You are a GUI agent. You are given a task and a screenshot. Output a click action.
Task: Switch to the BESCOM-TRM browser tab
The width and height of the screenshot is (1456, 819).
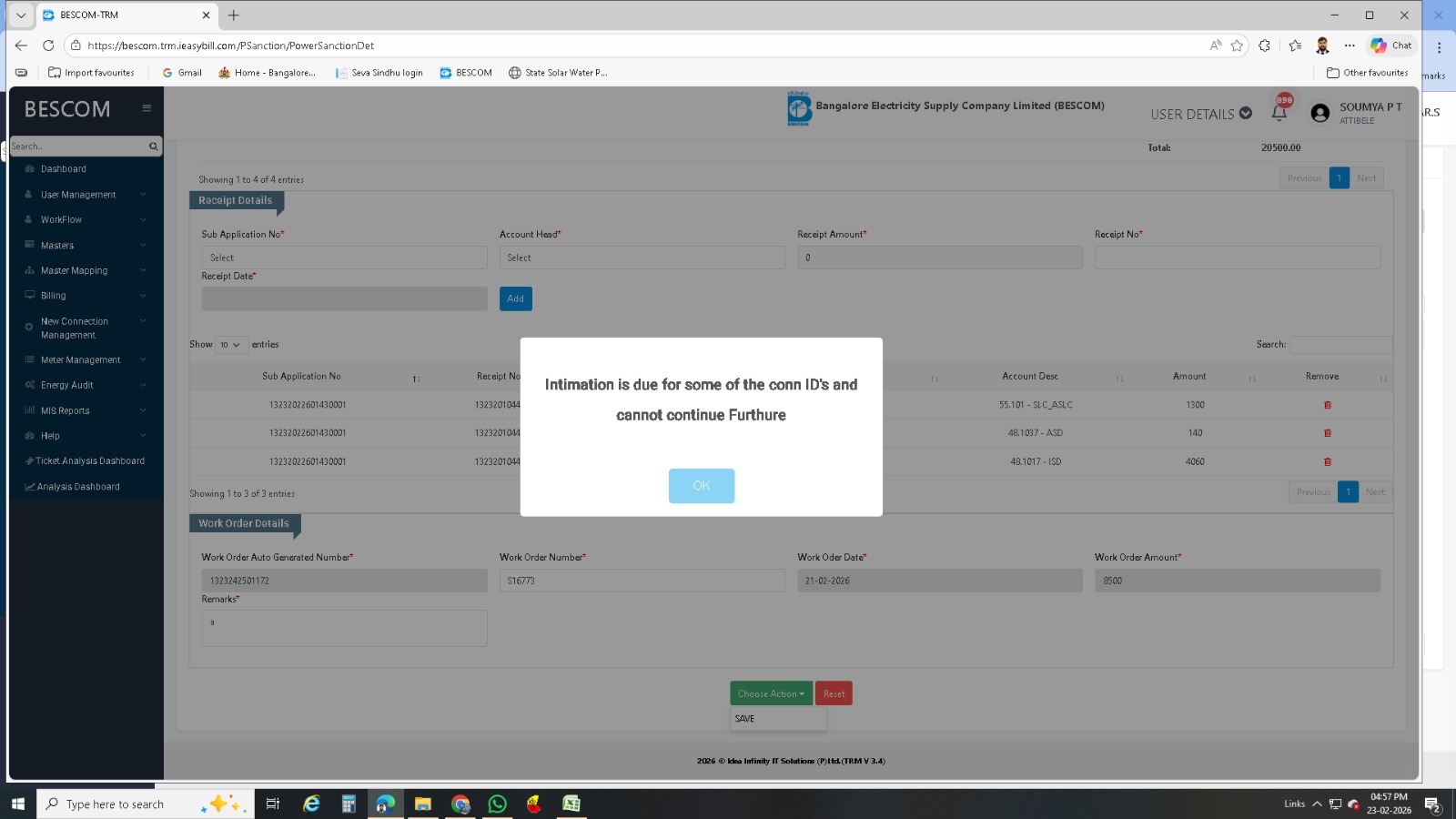click(x=126, y=15)
